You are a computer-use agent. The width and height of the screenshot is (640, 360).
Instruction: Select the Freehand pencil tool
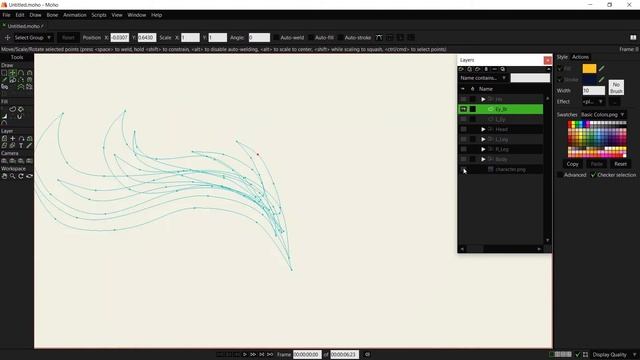tap(4, 80)
